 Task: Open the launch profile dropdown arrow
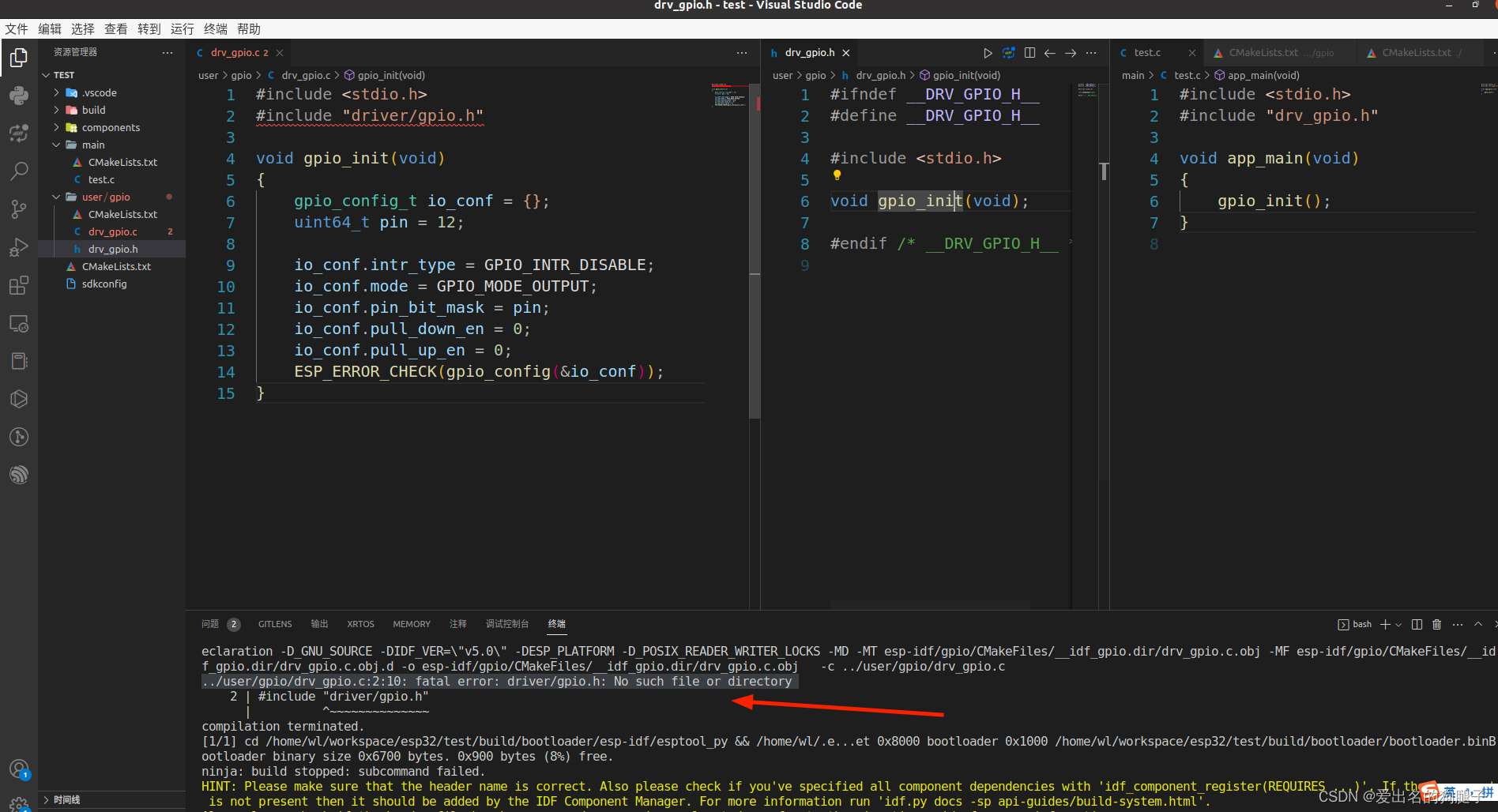tap(1398, 624)
